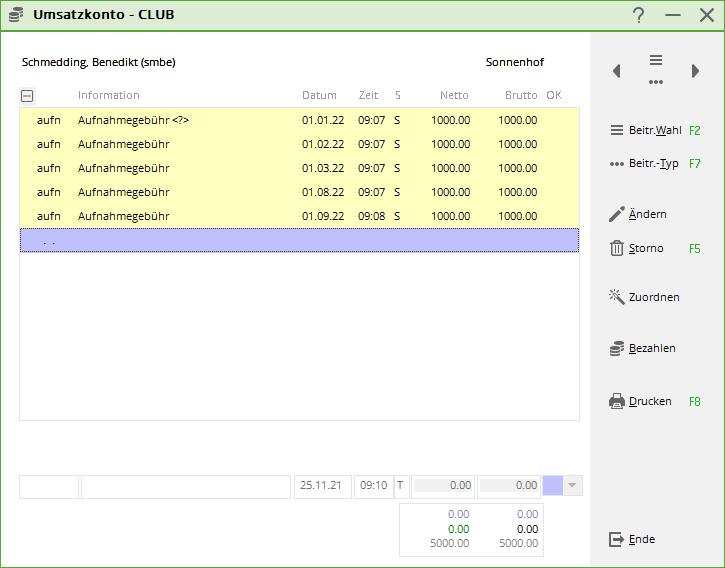
Task: Click the blue color box at bottom
Action: point(553,486)
